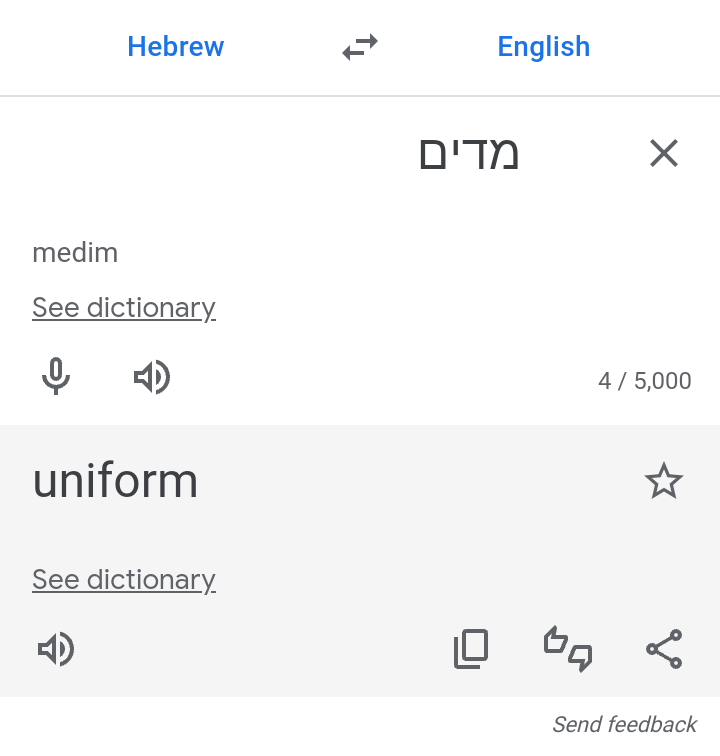Listen to the translation 'uniform'
This screenshot has height=756, width=720.
(56, 648)
